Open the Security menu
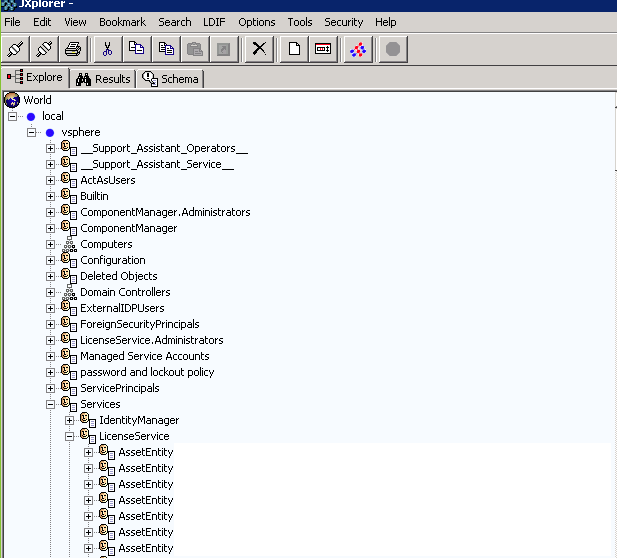This screenshot has width=617, height=558. (x=344, y=22)
